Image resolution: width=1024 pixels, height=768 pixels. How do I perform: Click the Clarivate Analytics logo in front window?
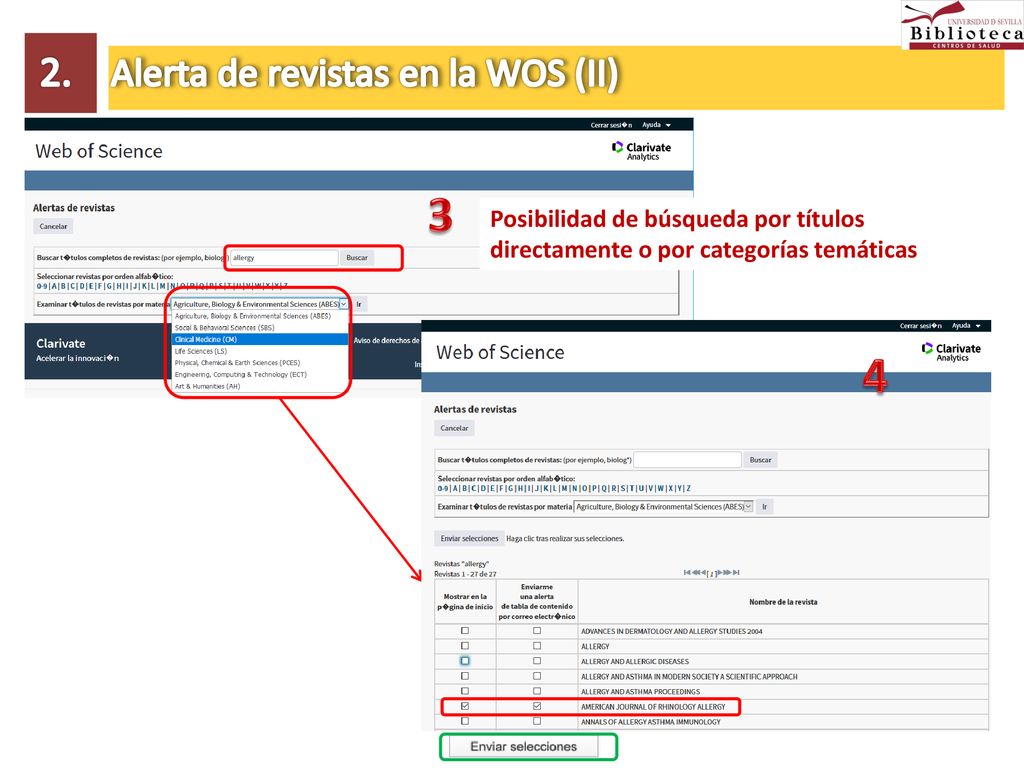pyautogui.click(x=951, y=352)
